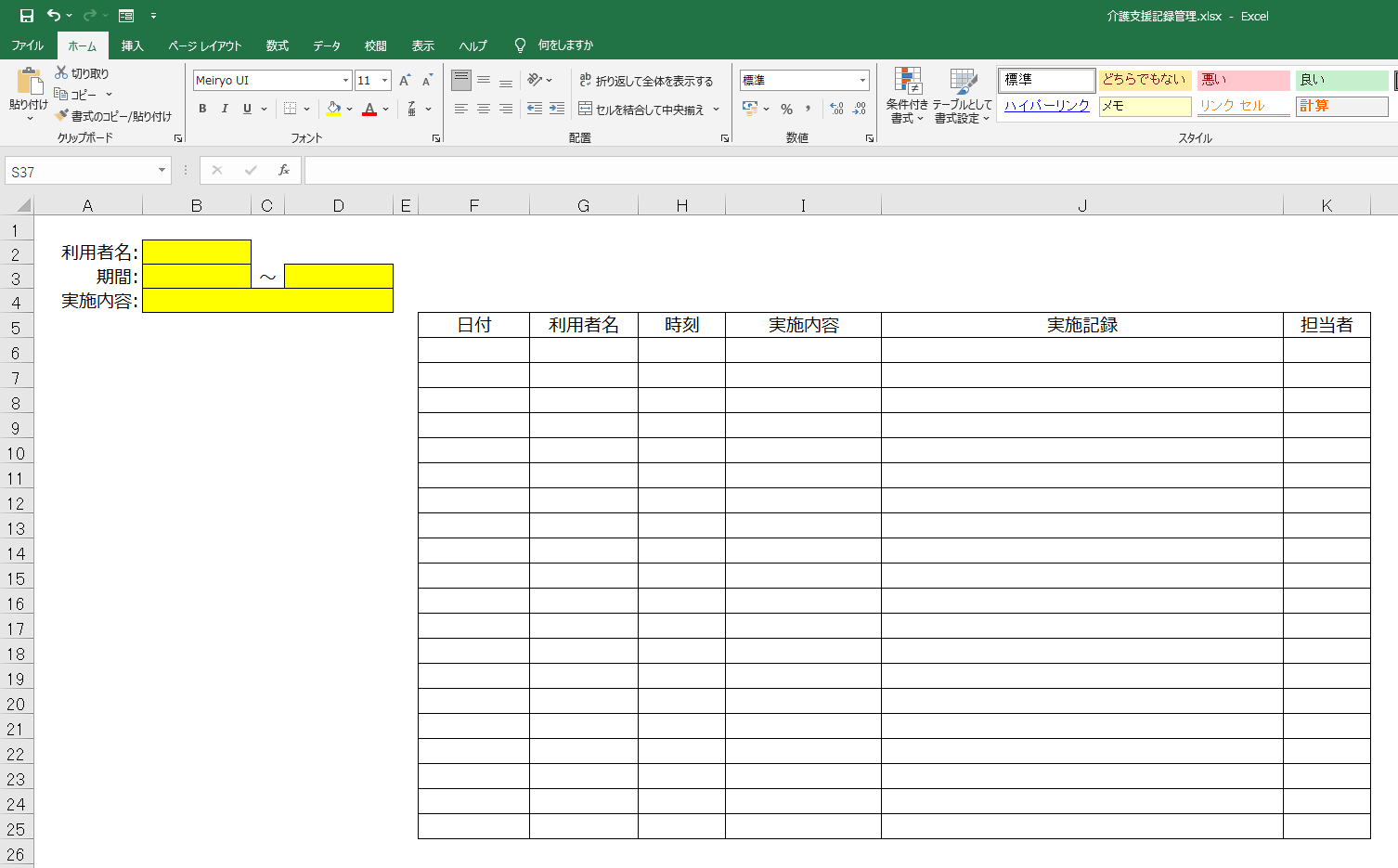Set top vertical alignment
This screenshot has height=868, width=1398.
coord(461,80)
